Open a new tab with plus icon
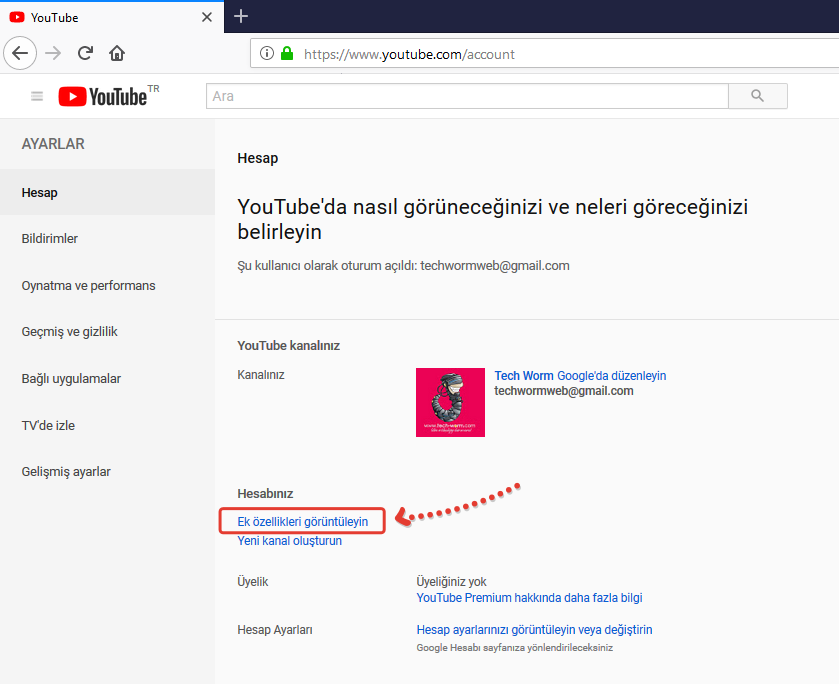This screenshot has height=684, width=839. [x=241, y=16]
